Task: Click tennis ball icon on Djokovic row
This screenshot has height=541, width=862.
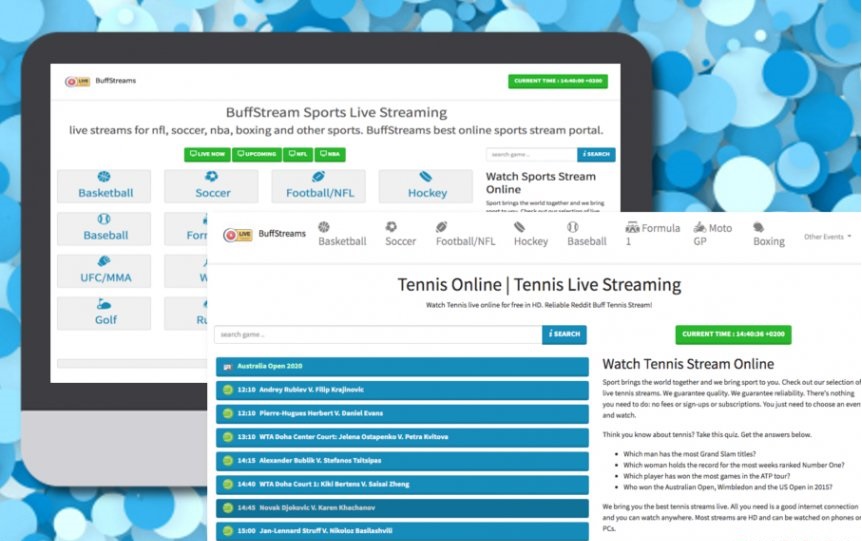Action: coord(228,508)
